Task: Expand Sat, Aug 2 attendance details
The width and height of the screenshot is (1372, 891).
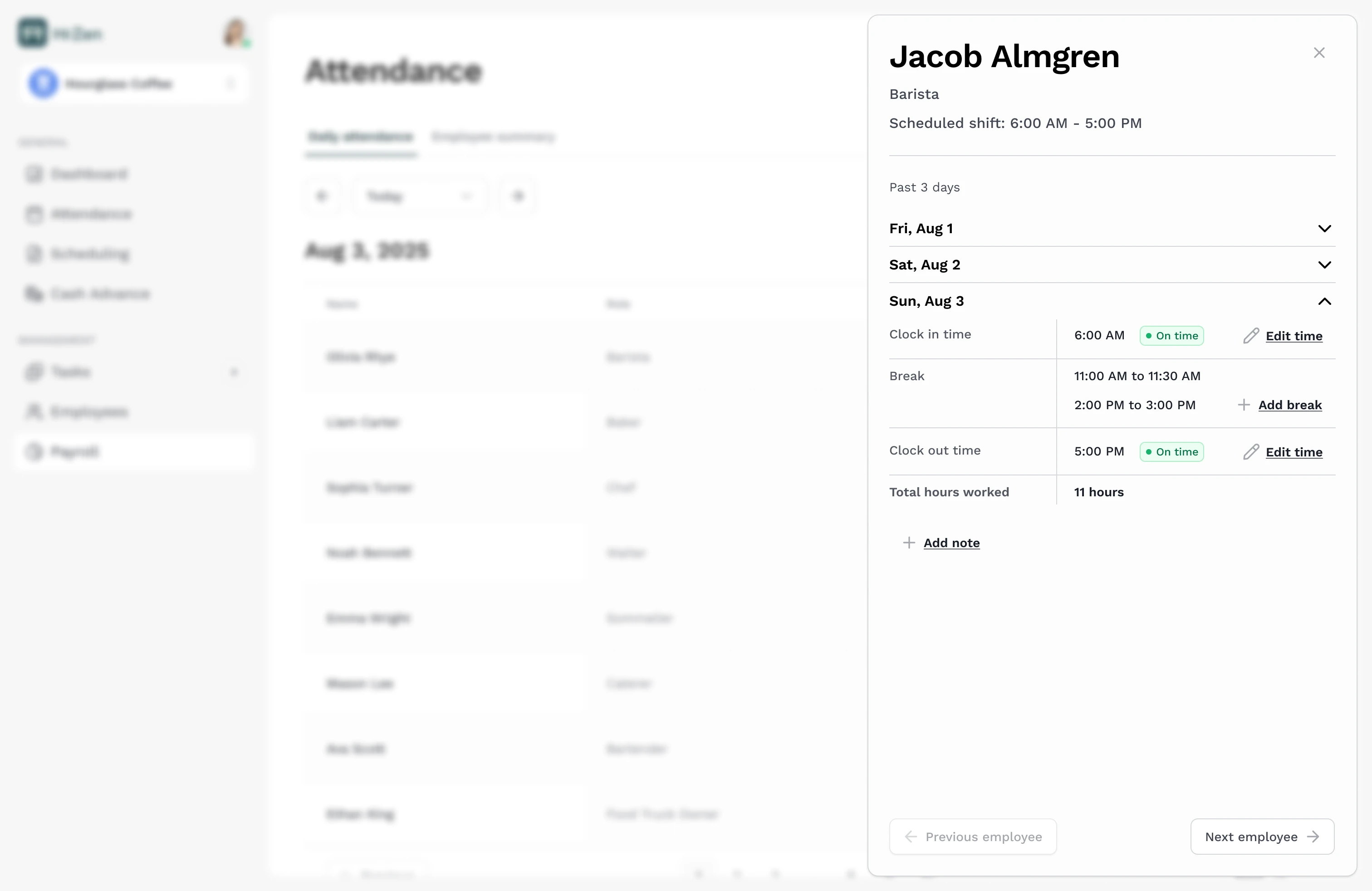Action: click(x=1324, y=265)
